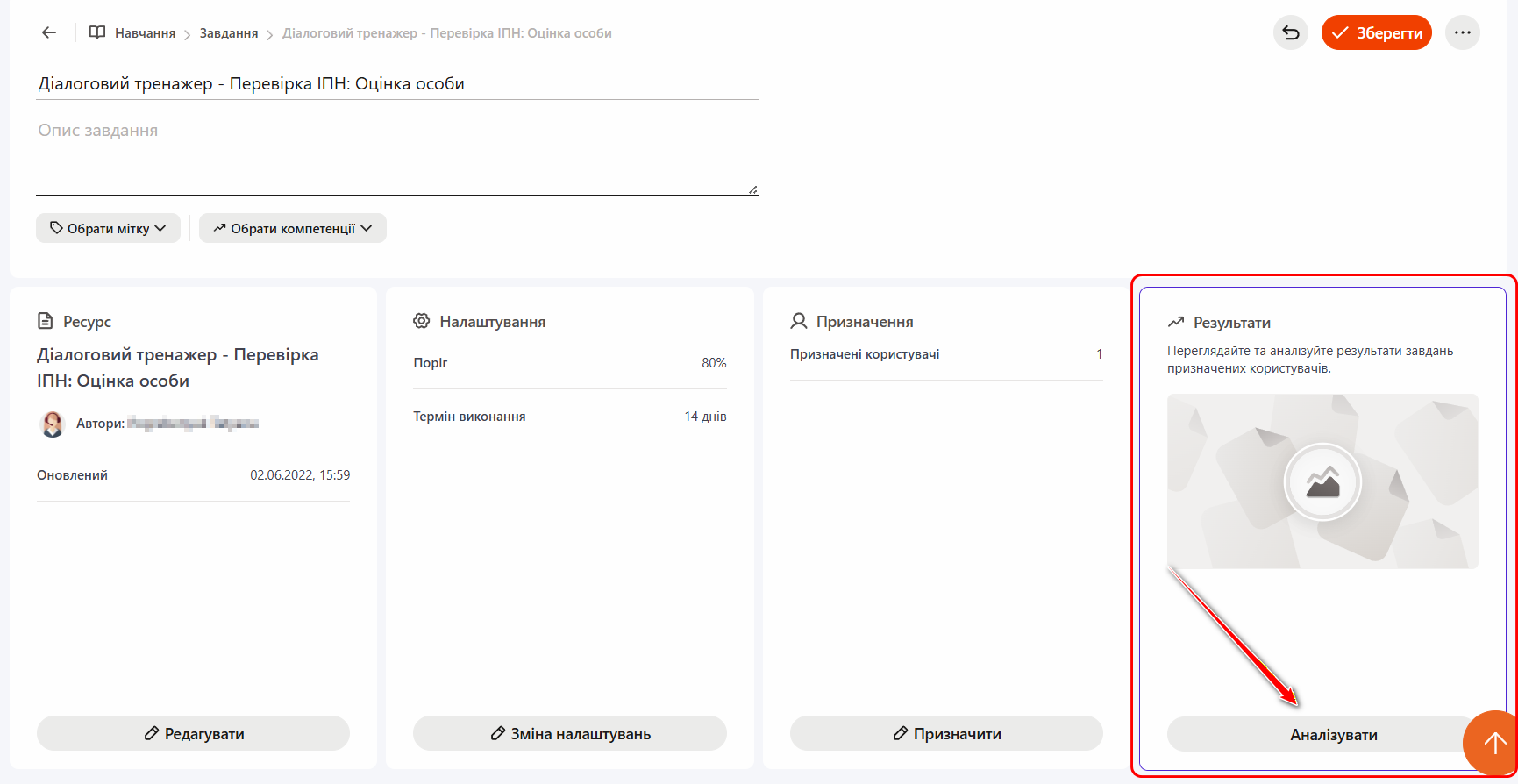Click the image placeholder icon in Результати

pos(1322,482)
